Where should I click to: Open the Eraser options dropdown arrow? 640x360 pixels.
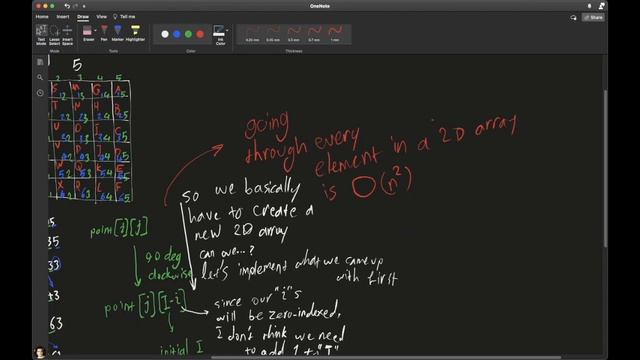click(x=96, y=31)
